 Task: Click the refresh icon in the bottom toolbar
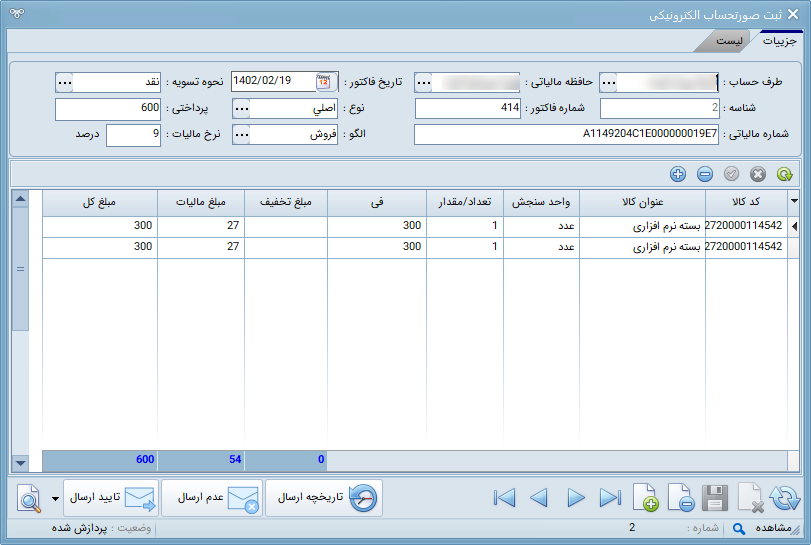pyautogui.click(x=786, y=498)
